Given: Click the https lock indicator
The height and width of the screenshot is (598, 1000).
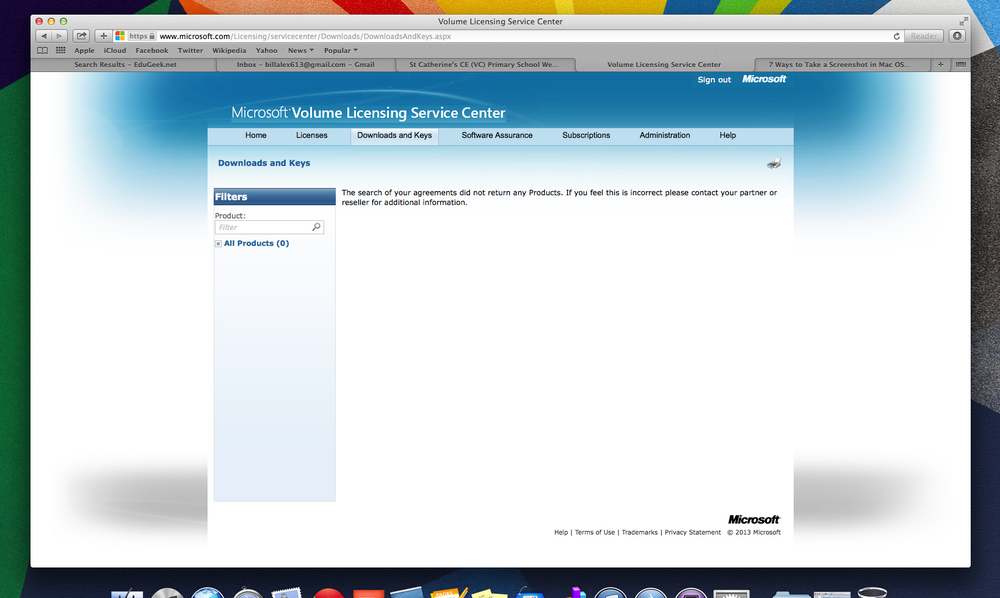Looking at the screenshot, I should pyautogui.click(x=142, y=36).
